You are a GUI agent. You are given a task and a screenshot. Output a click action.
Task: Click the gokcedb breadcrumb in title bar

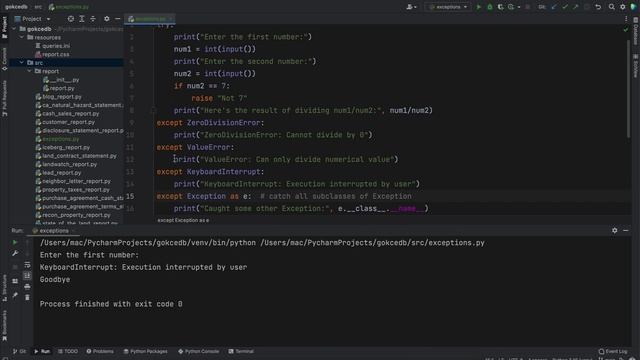click(16, 7)
